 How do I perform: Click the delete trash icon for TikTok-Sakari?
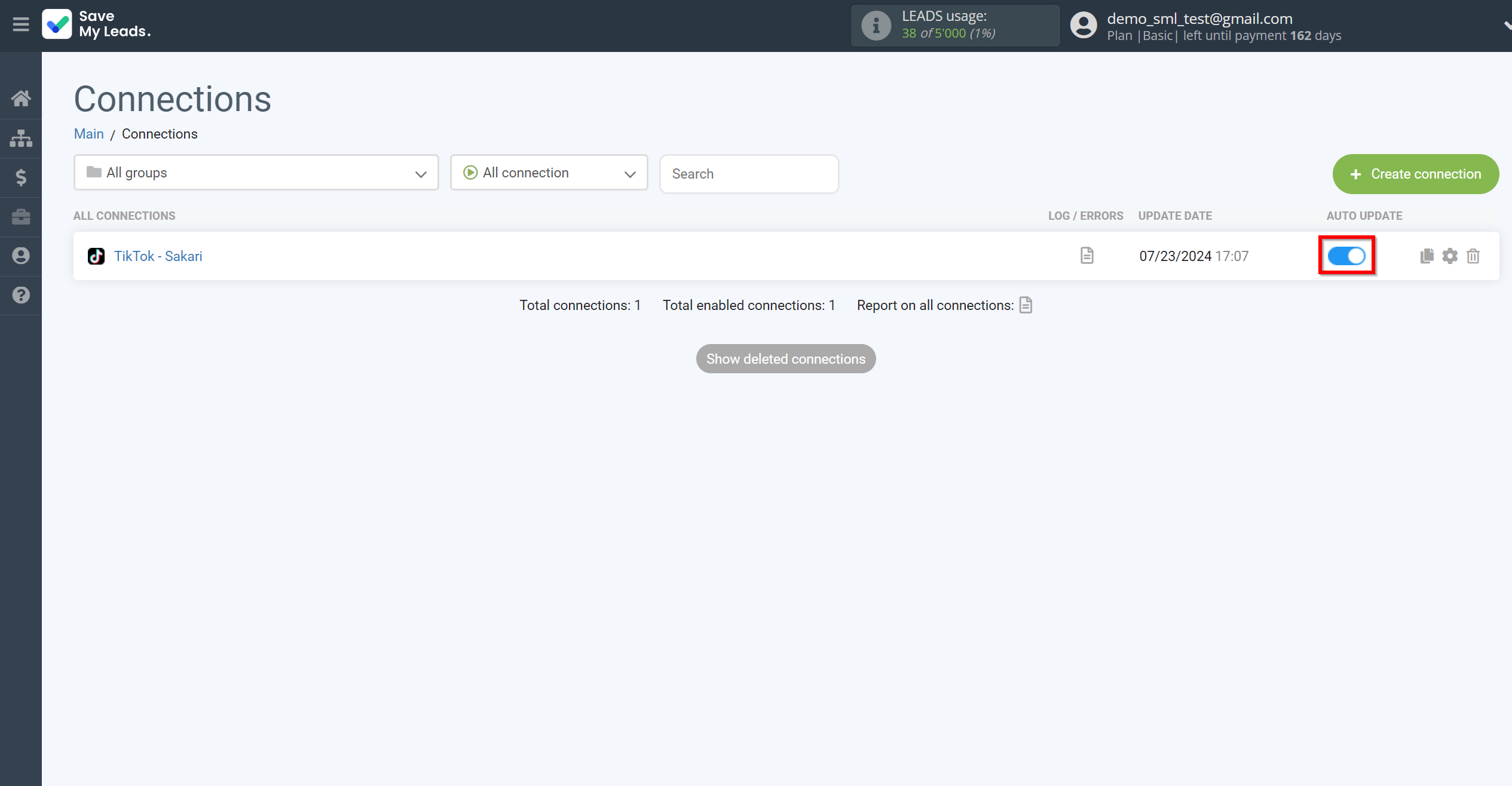pyautogui.click(x=1473, y=256)
